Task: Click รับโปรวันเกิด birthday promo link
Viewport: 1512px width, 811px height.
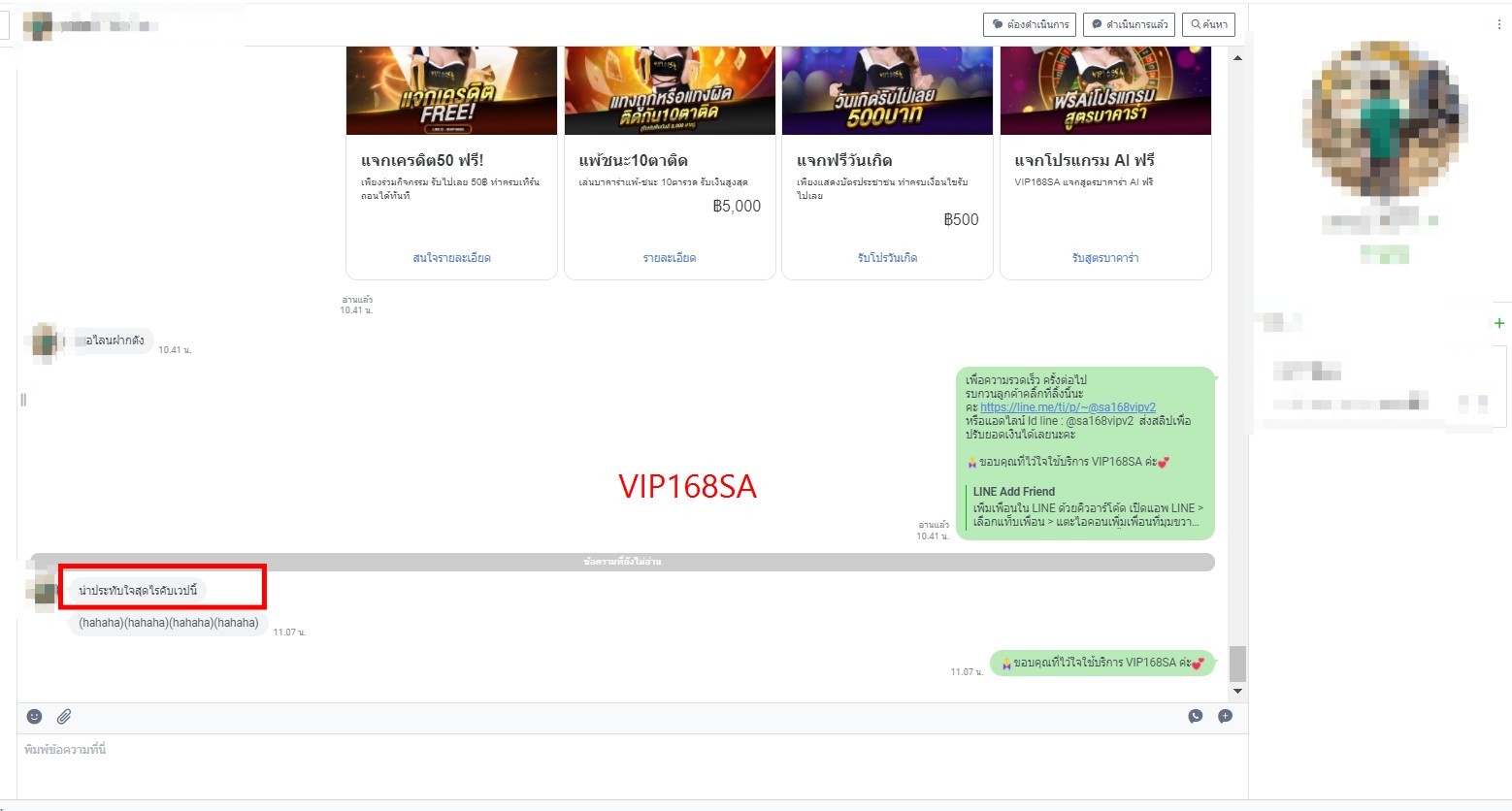Action: (x=887, y=258)
